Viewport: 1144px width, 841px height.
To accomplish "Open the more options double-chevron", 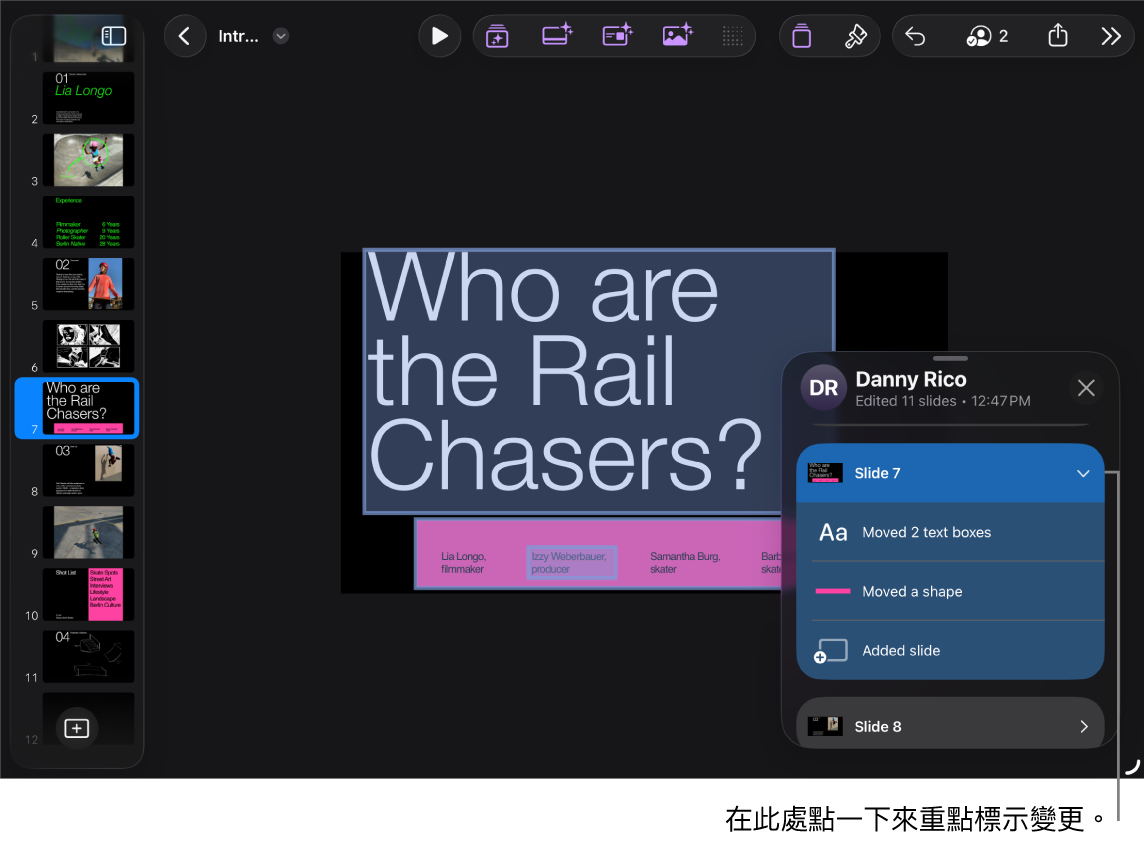I will point(1110,36).
